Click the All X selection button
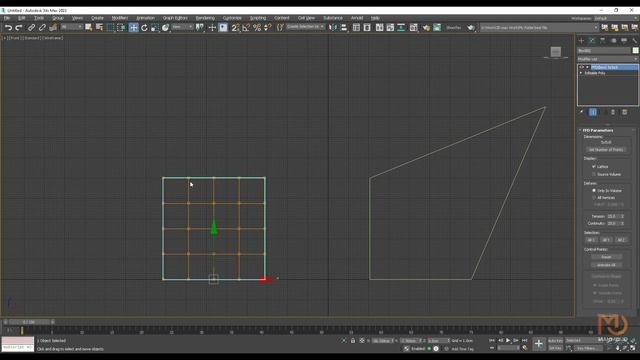Image resolution: width=640 pixels, height=360 pixels. tap(591, 240)
